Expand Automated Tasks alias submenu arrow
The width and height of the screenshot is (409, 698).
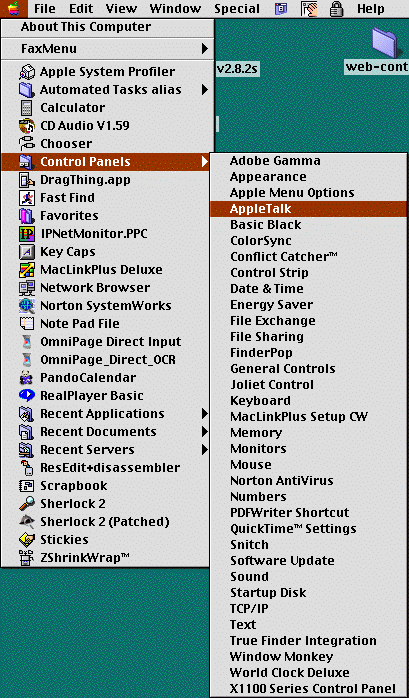205,89
